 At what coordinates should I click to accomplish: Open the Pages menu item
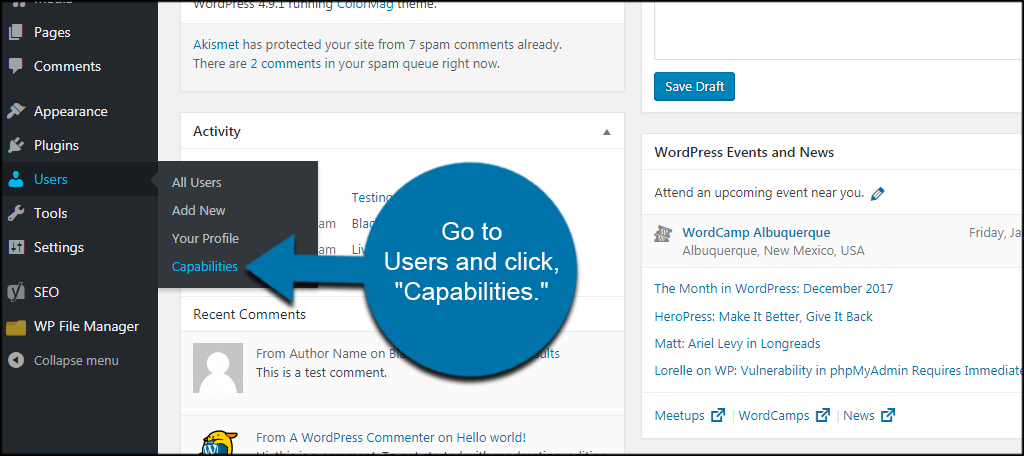tap(52, 32)
